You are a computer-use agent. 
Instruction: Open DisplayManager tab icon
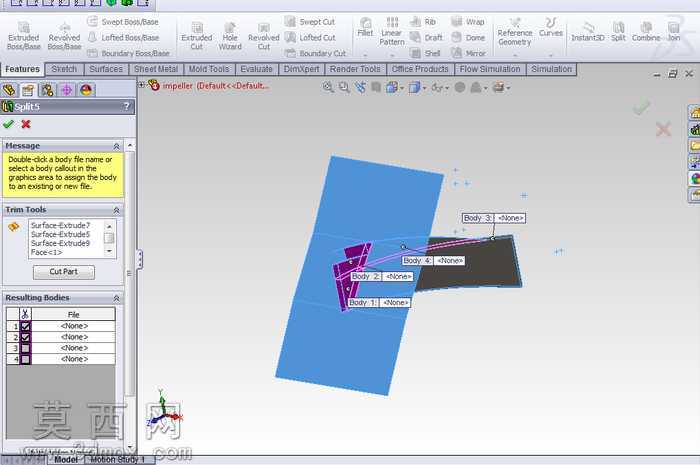86,90
